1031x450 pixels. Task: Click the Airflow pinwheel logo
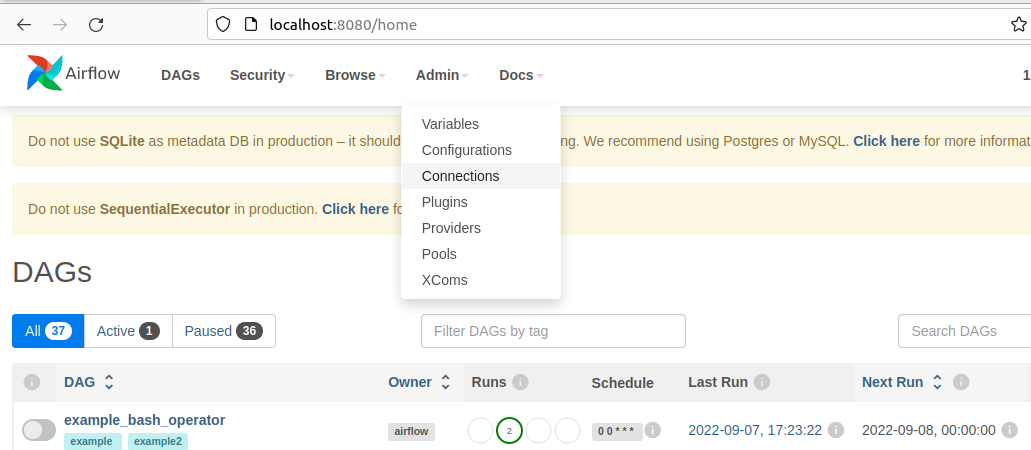pos(45,74)
